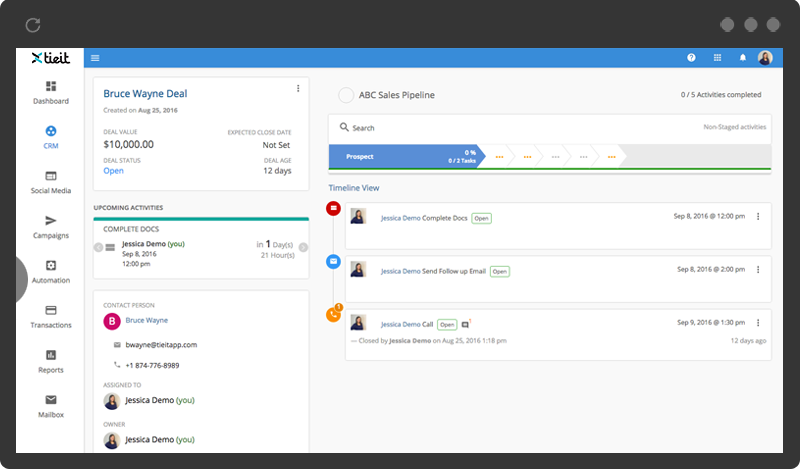
Task: Open the notifications bell
Action: click(x=742, y=58)
